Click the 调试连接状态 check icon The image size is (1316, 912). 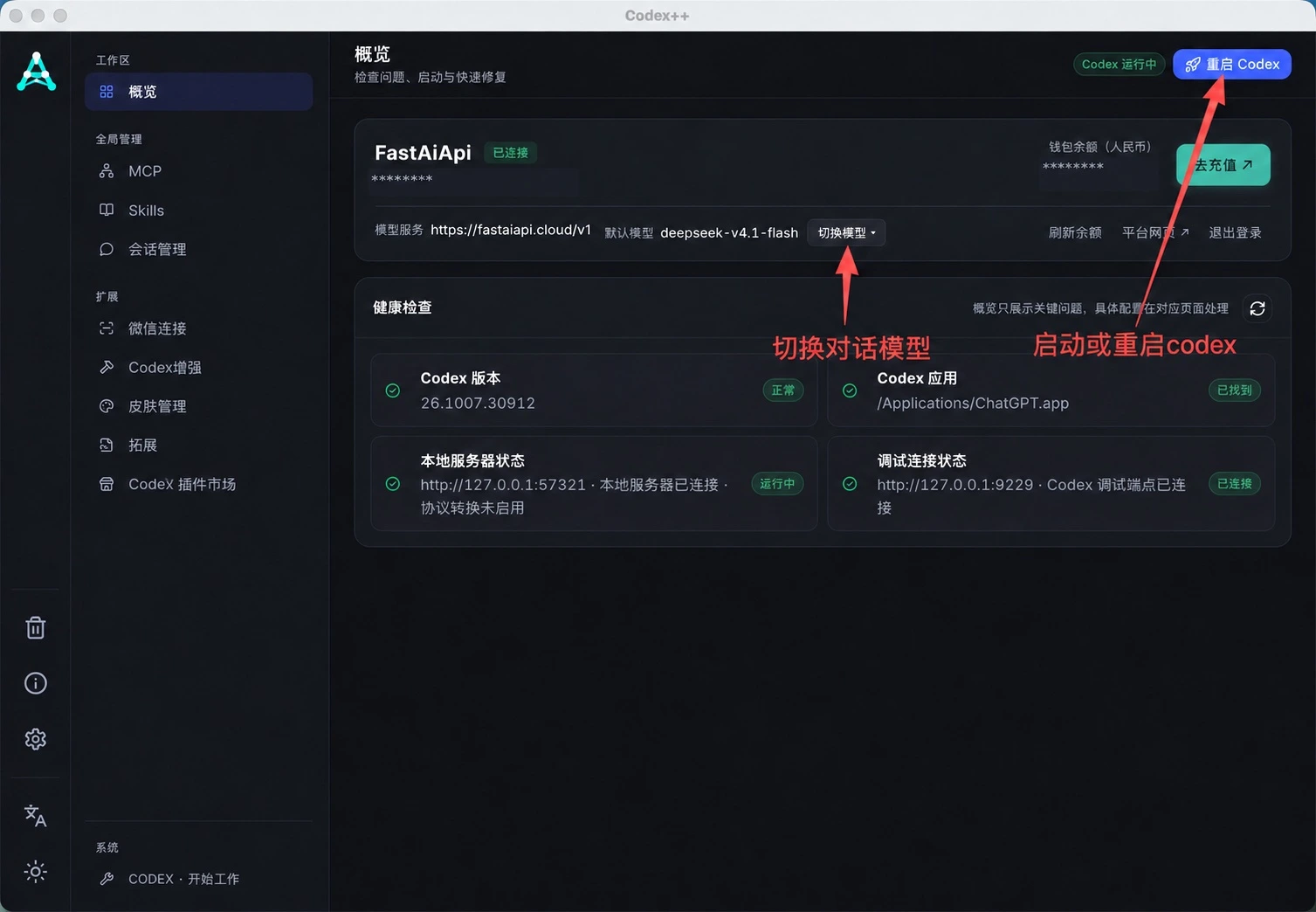pos(850,484)
